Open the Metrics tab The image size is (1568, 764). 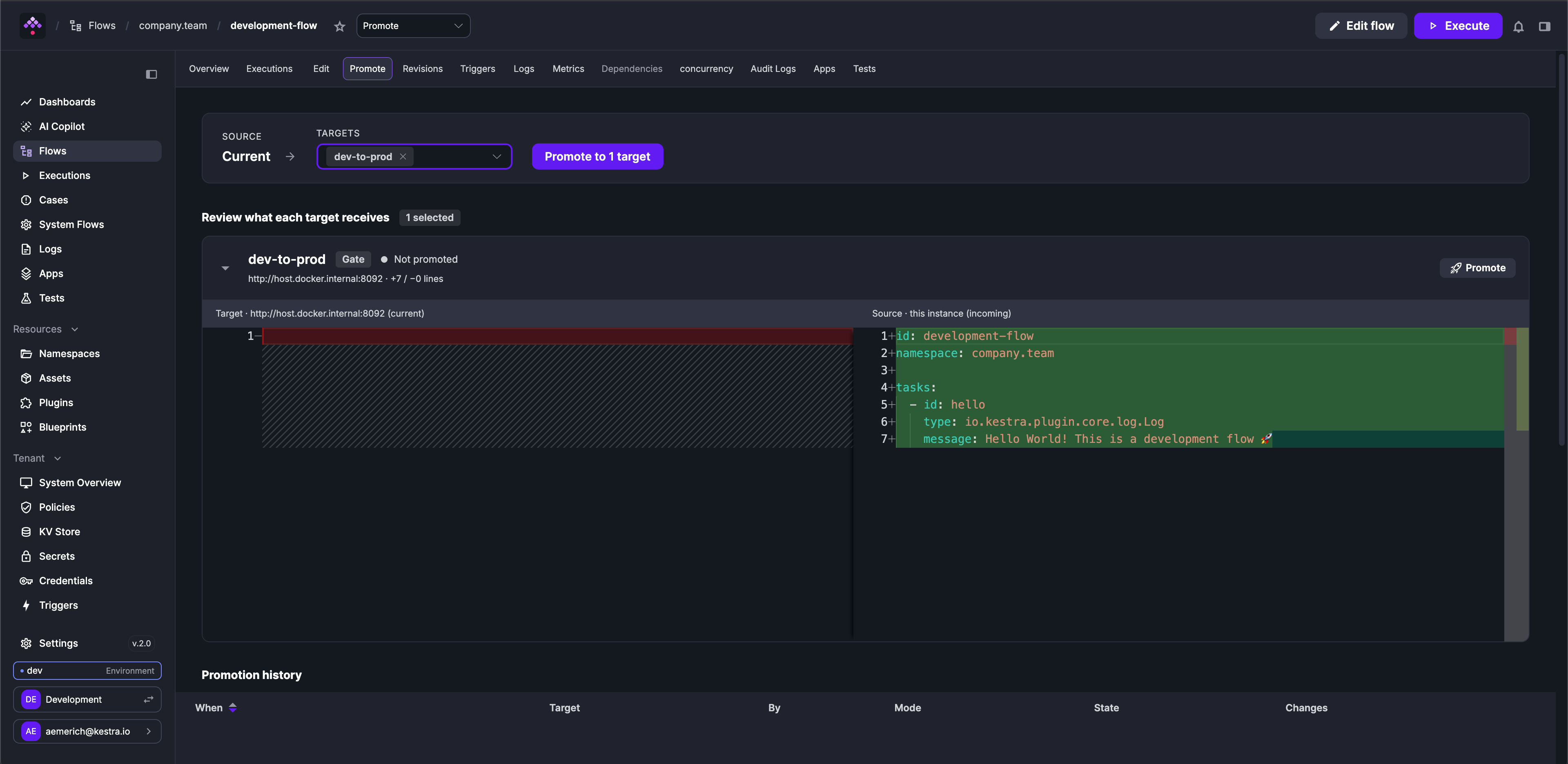[568, 69]
